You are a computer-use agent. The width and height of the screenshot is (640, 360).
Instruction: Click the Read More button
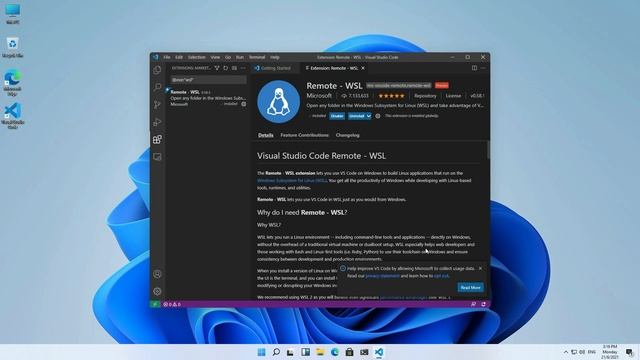pyautogui.click(x=471, y=287)
